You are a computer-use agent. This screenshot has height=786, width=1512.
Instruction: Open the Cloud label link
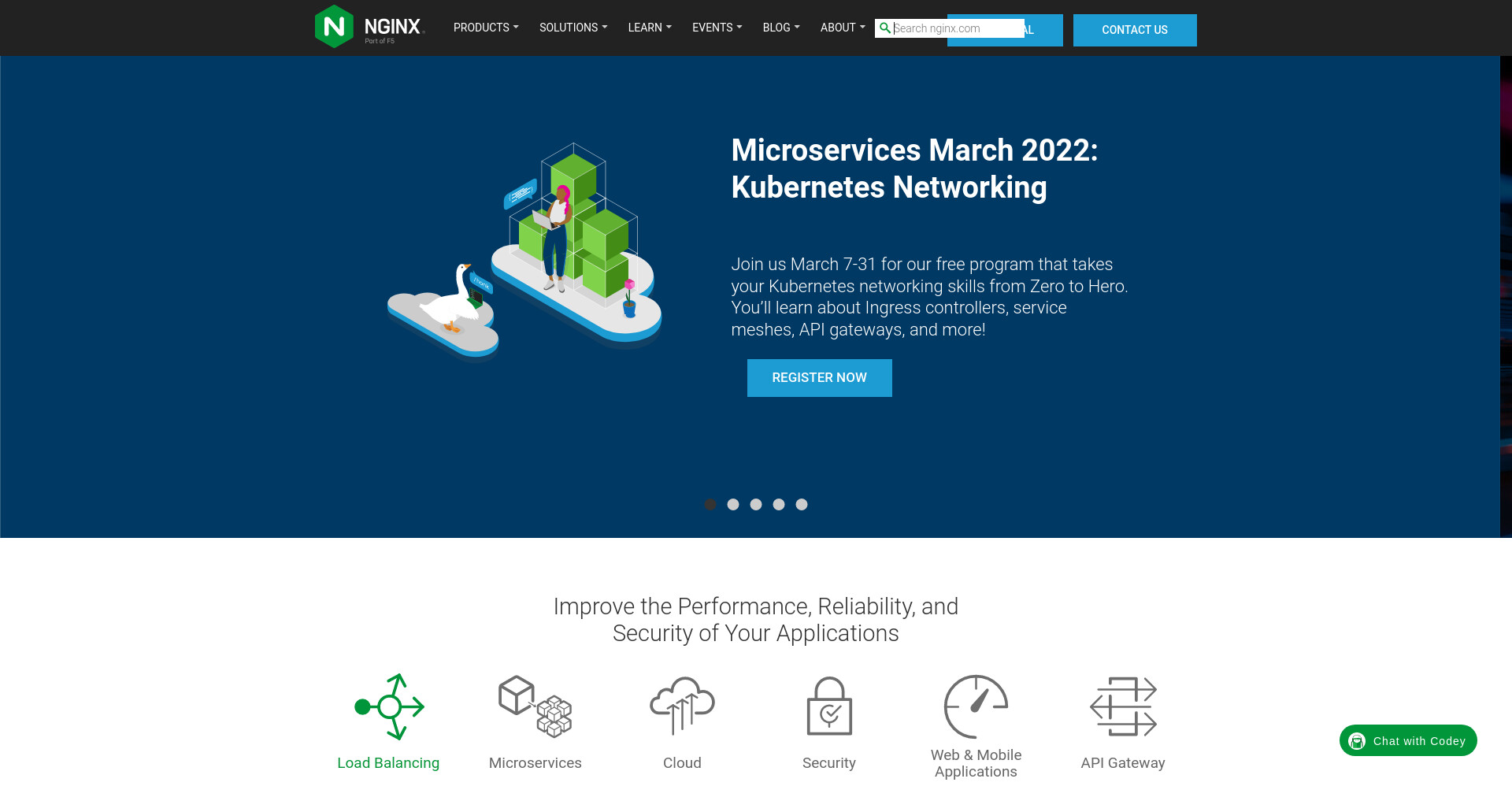(682, 763)
